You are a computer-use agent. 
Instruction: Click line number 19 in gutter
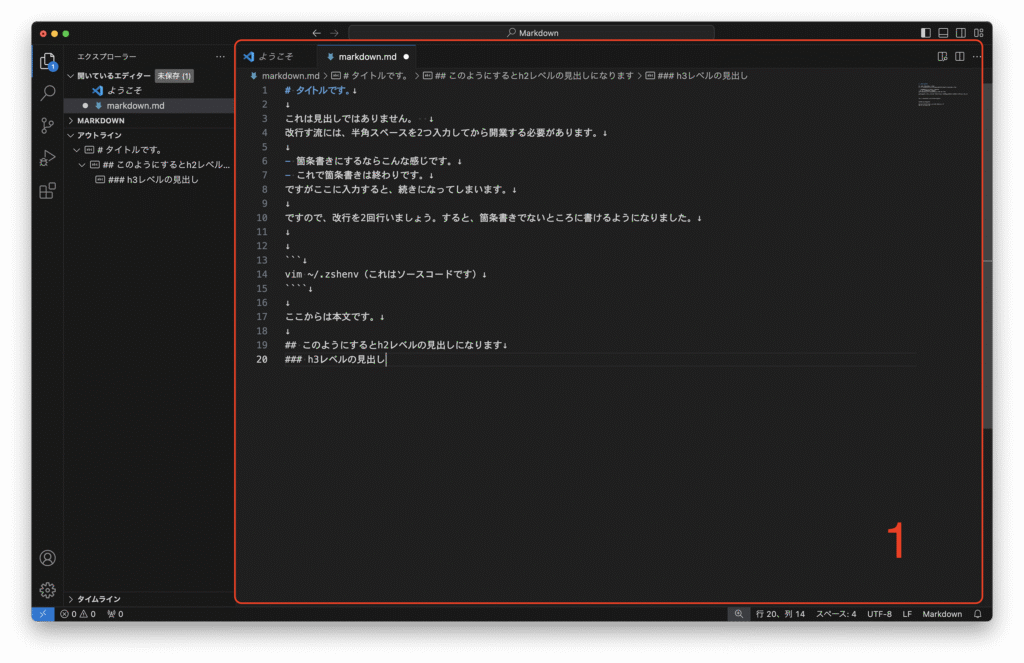tap(262, 345)
